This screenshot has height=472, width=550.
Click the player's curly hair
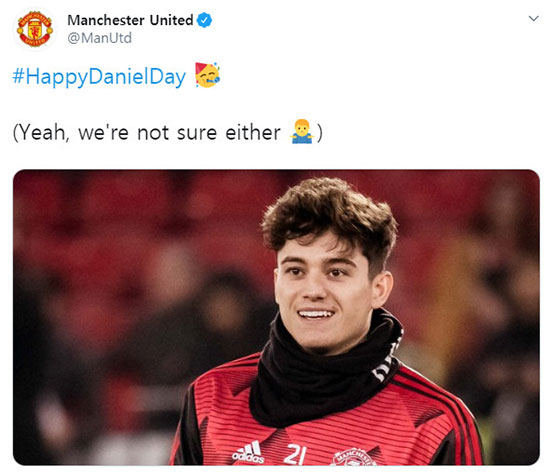[x=328, y=214]
